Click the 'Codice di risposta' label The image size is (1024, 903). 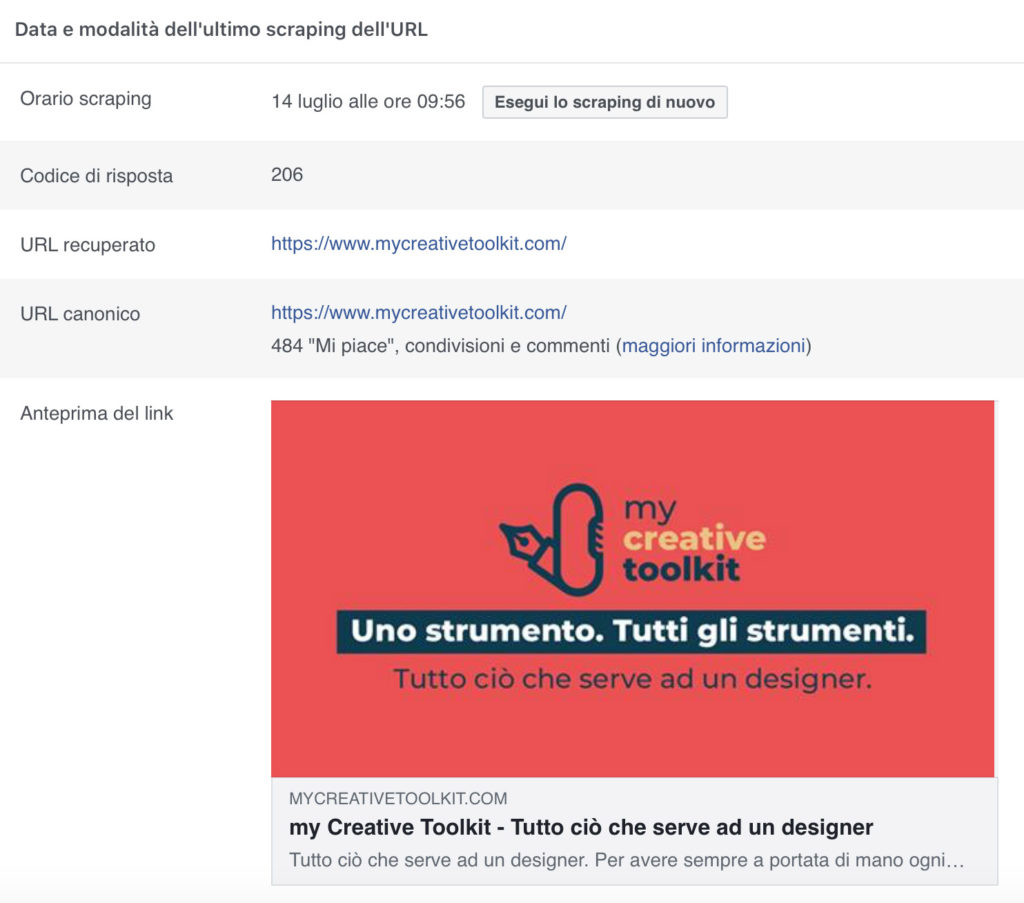click(x=97, y=176)
